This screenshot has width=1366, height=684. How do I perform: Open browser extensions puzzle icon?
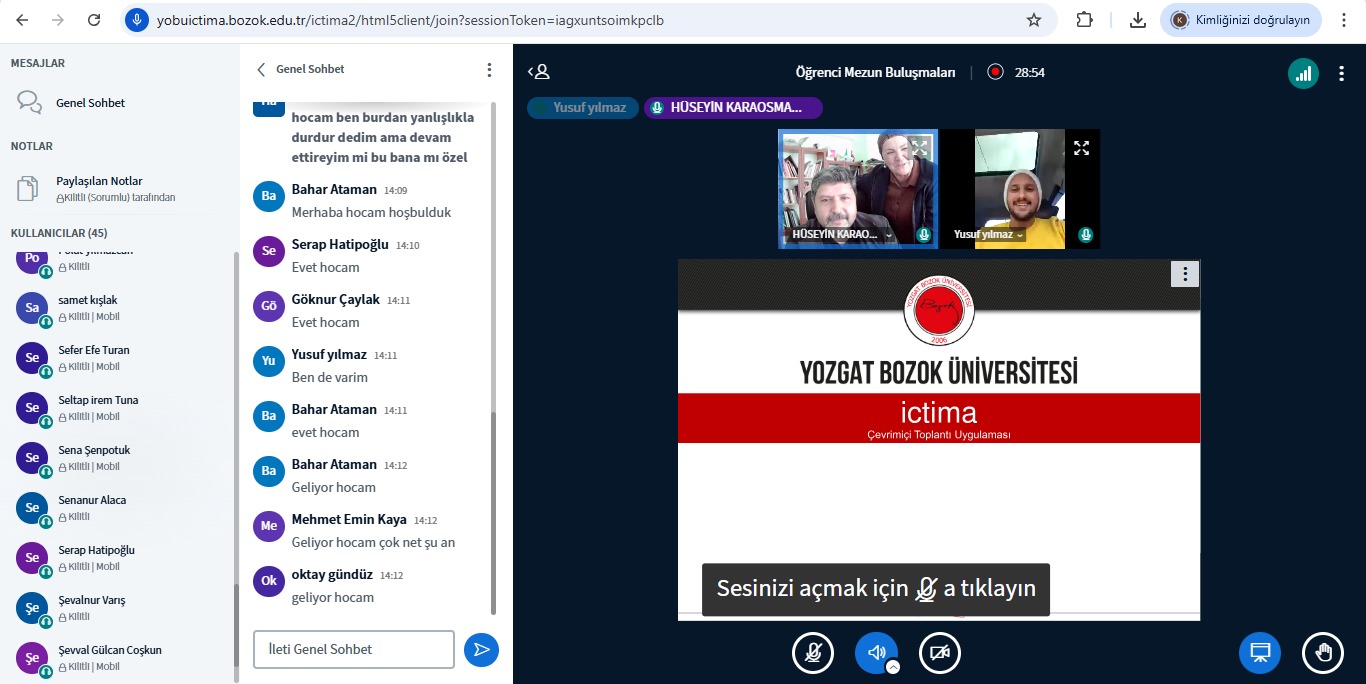coord(1085,20)
